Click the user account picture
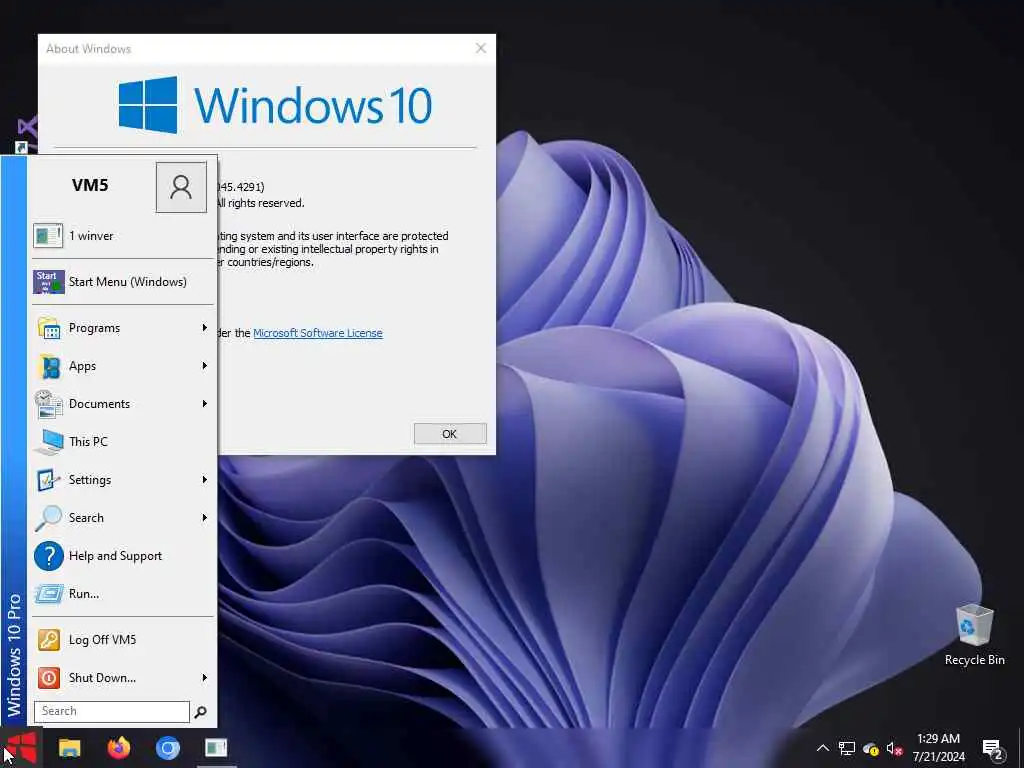The image size is (1024, 768). pyautogui.click(x=181, y=187)
